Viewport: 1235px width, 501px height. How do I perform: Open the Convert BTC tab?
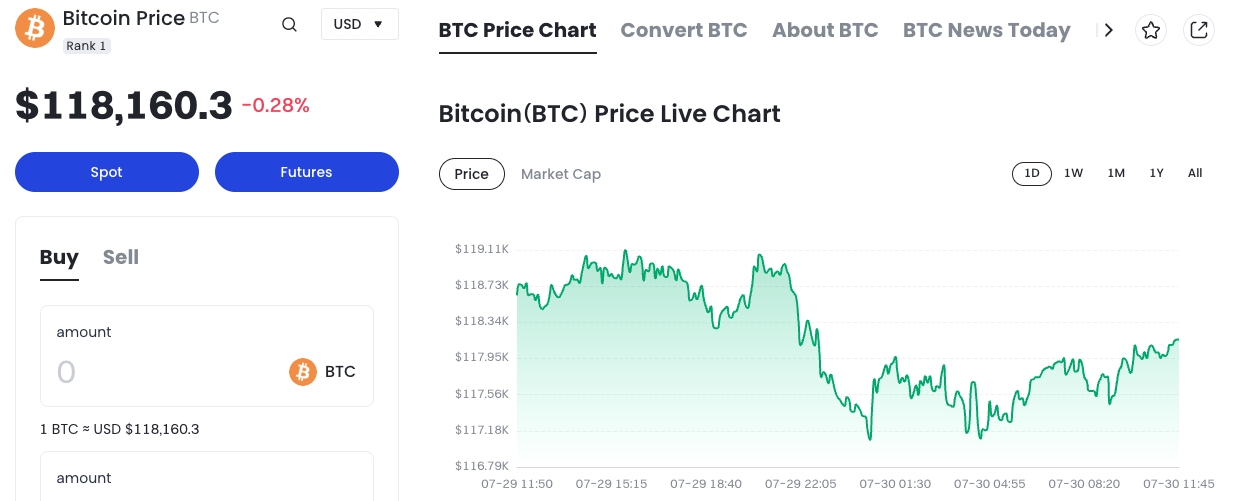click(x=684, y=30)
